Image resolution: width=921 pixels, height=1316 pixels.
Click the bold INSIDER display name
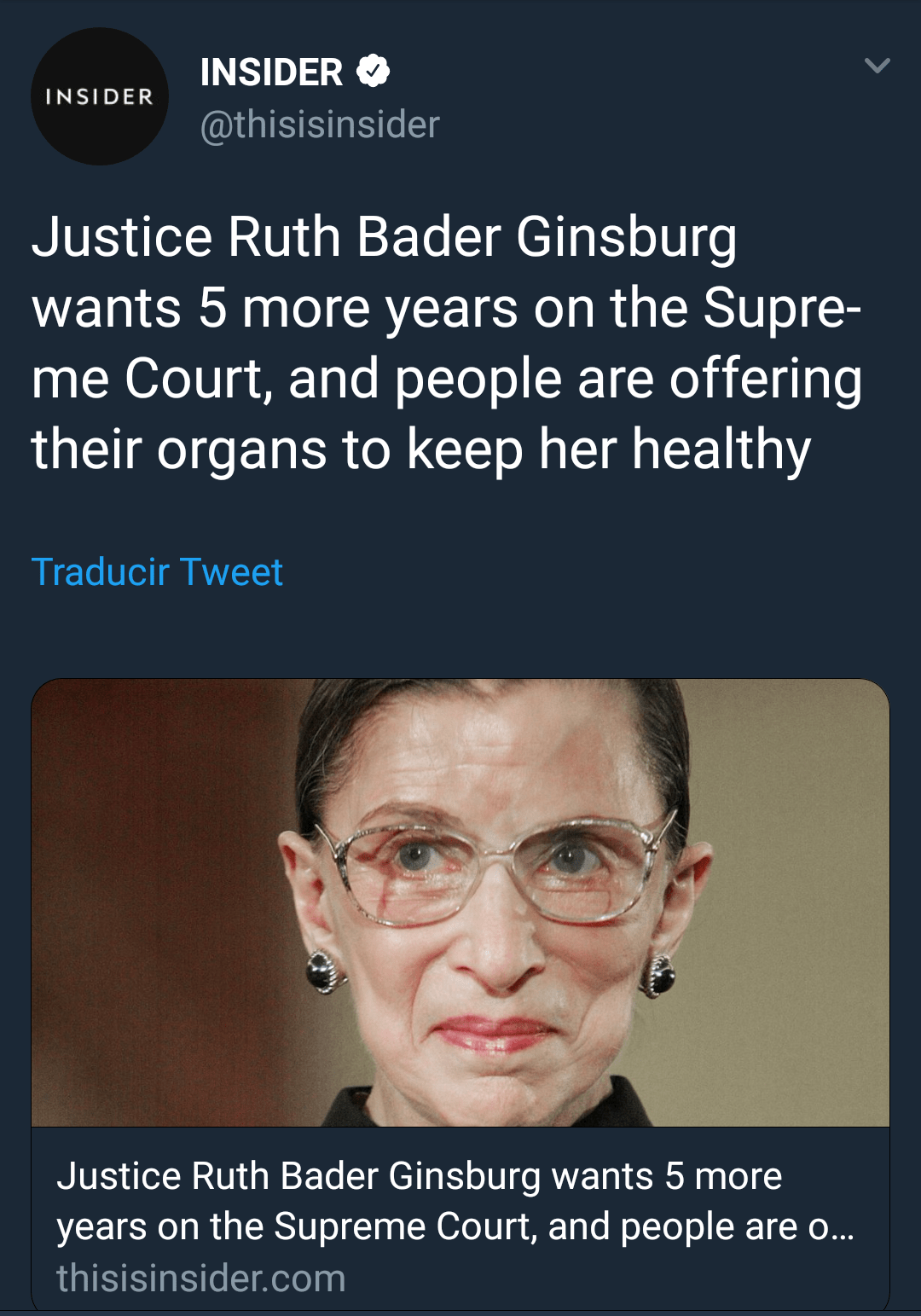tap(271, 72)
